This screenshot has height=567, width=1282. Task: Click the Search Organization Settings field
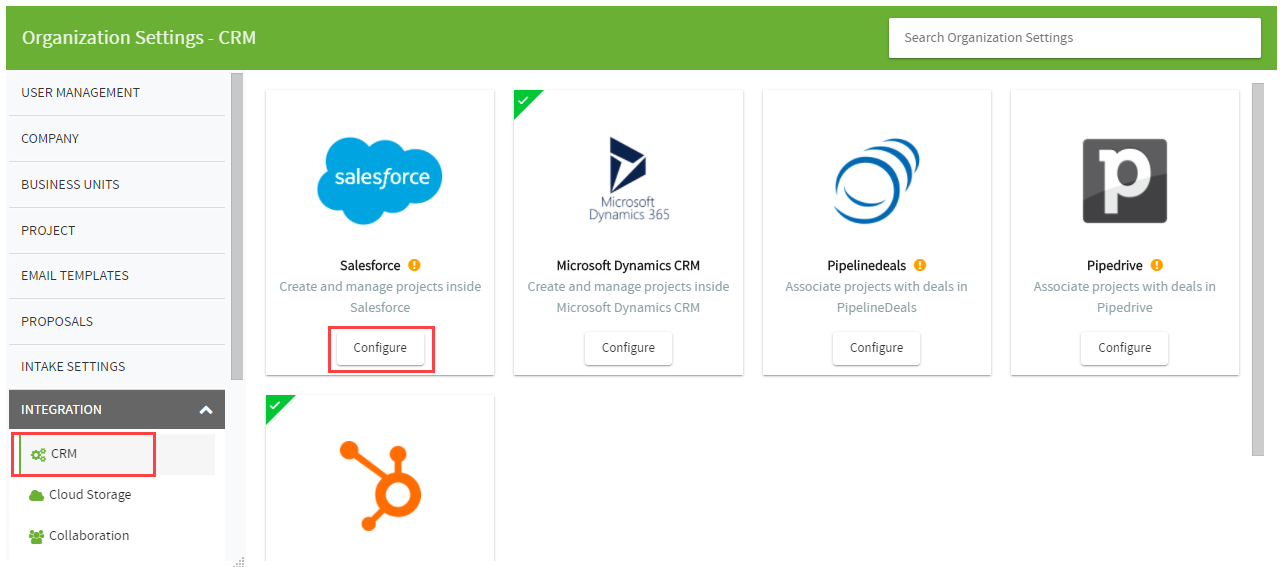(1075, 38)
